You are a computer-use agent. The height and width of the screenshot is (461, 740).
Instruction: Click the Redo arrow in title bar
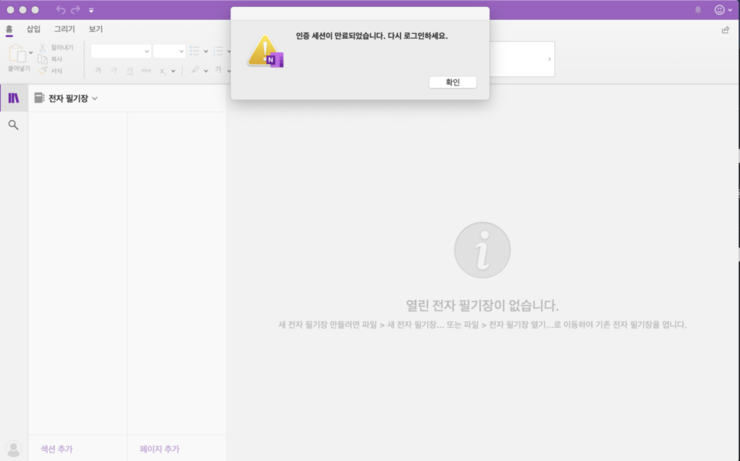click(76, 9)
